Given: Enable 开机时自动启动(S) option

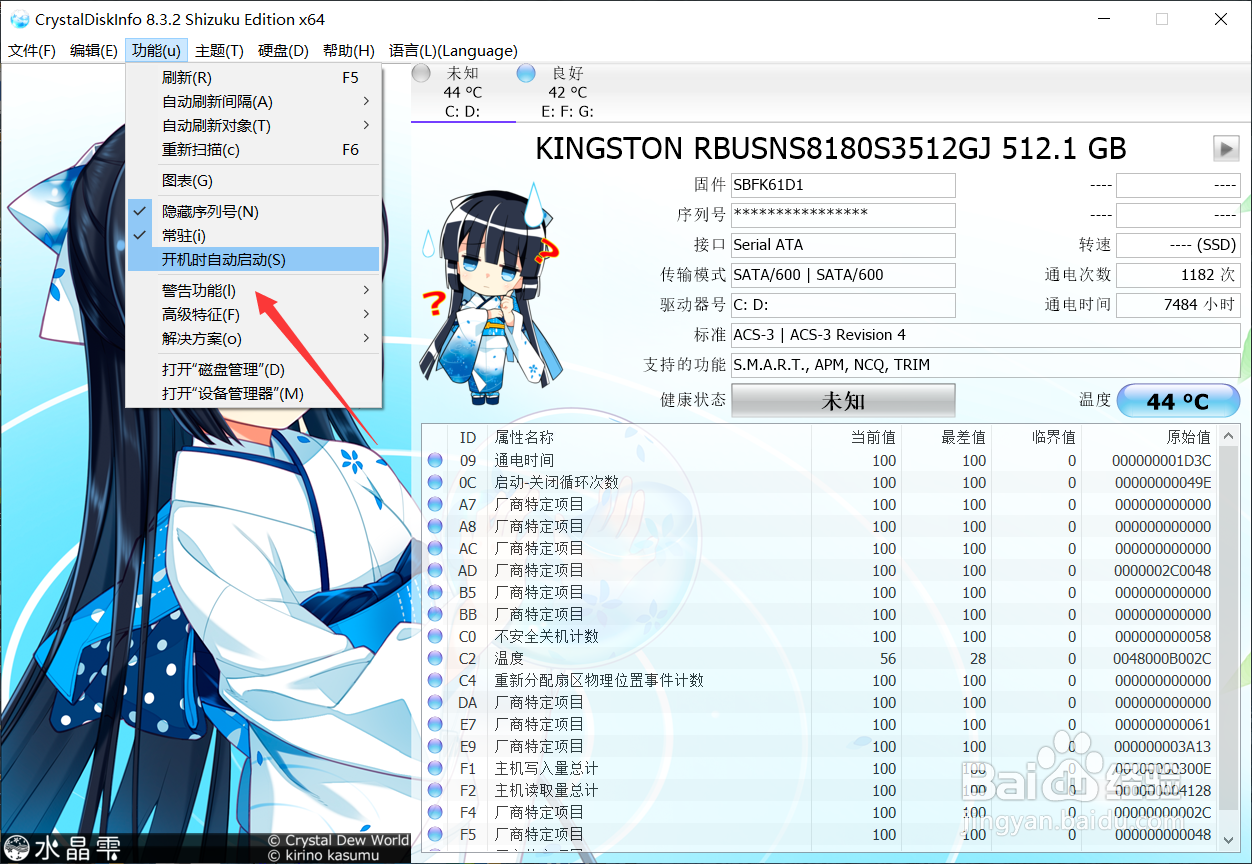Looking at the screenshot, I should coord(254,260).
